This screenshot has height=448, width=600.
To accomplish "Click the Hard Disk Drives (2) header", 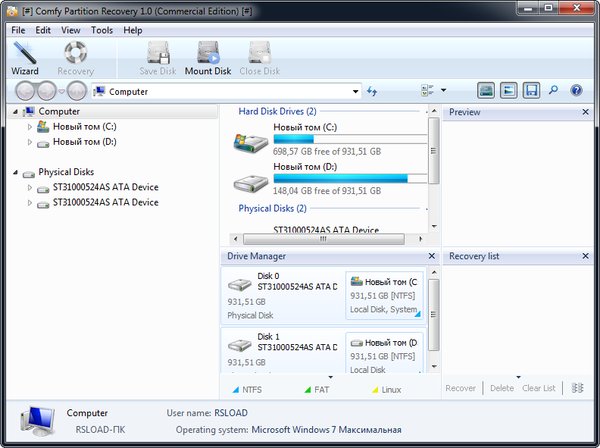I will 277,111.
